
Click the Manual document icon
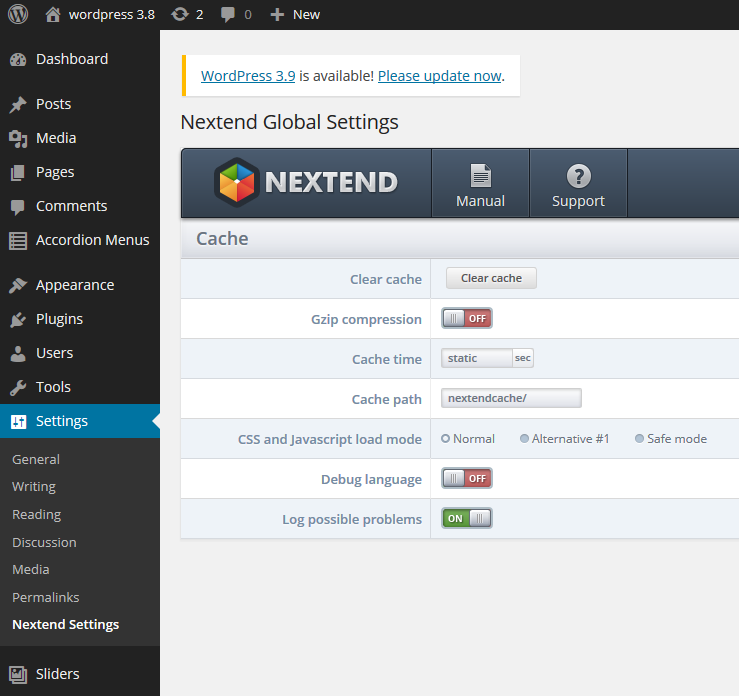tap(481, 176)
